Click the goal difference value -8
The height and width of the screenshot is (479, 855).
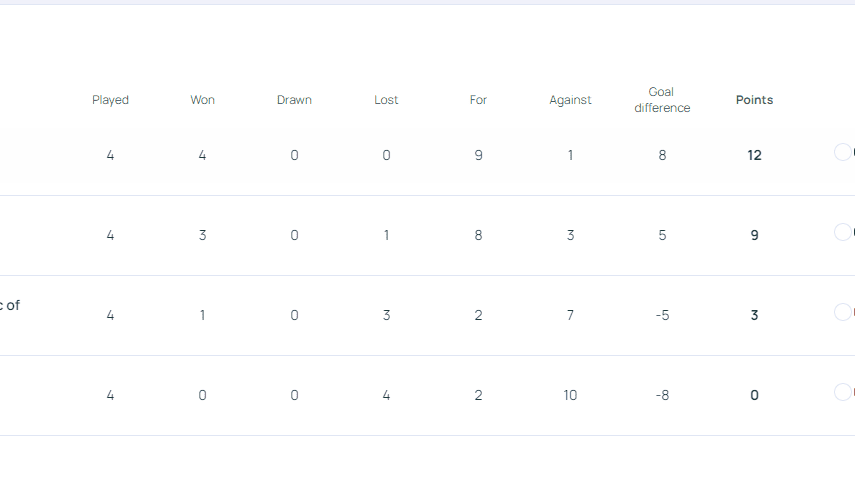(662, 395)
